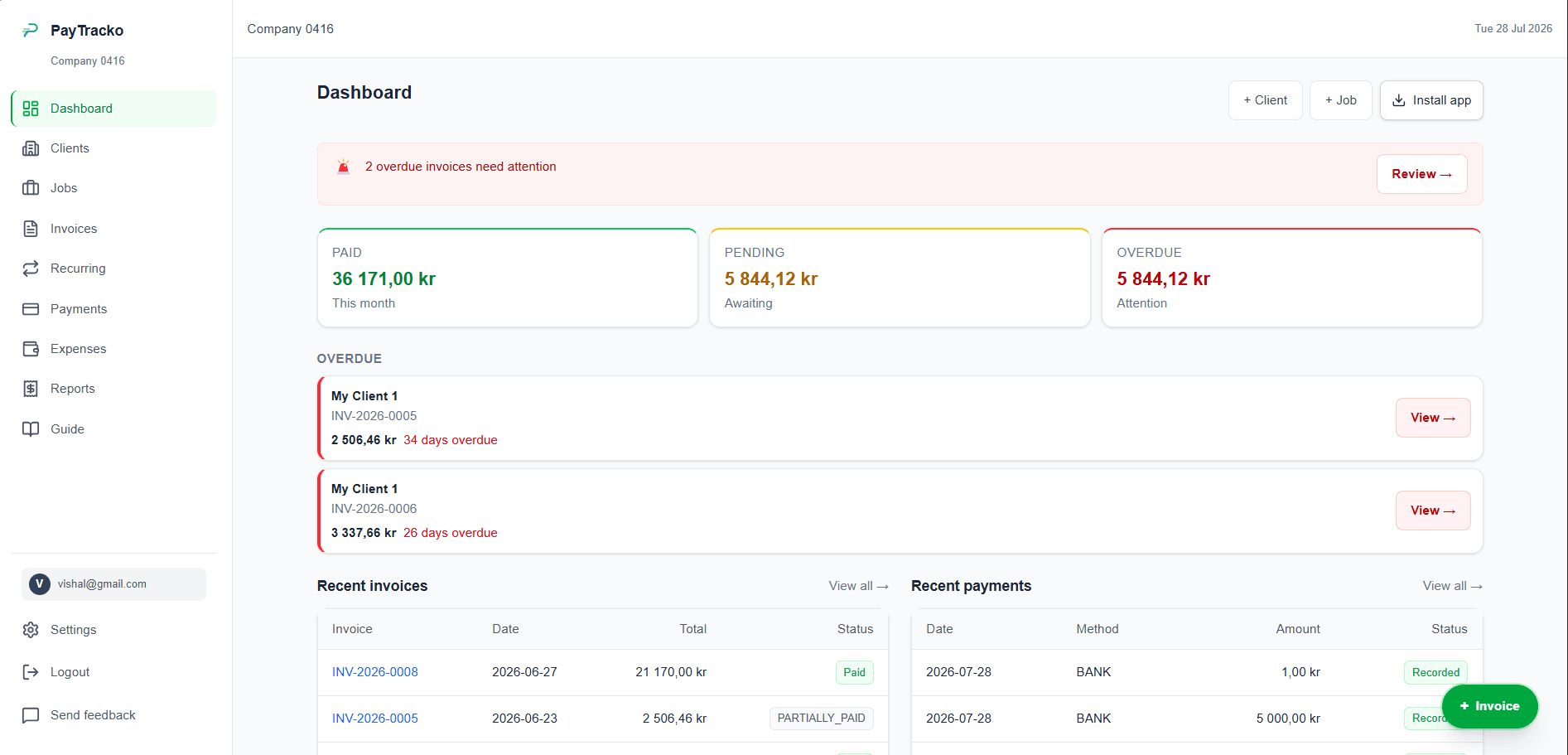Open View all for Recent invoices
Screen dimensions: 1568x755
(858, 586)
